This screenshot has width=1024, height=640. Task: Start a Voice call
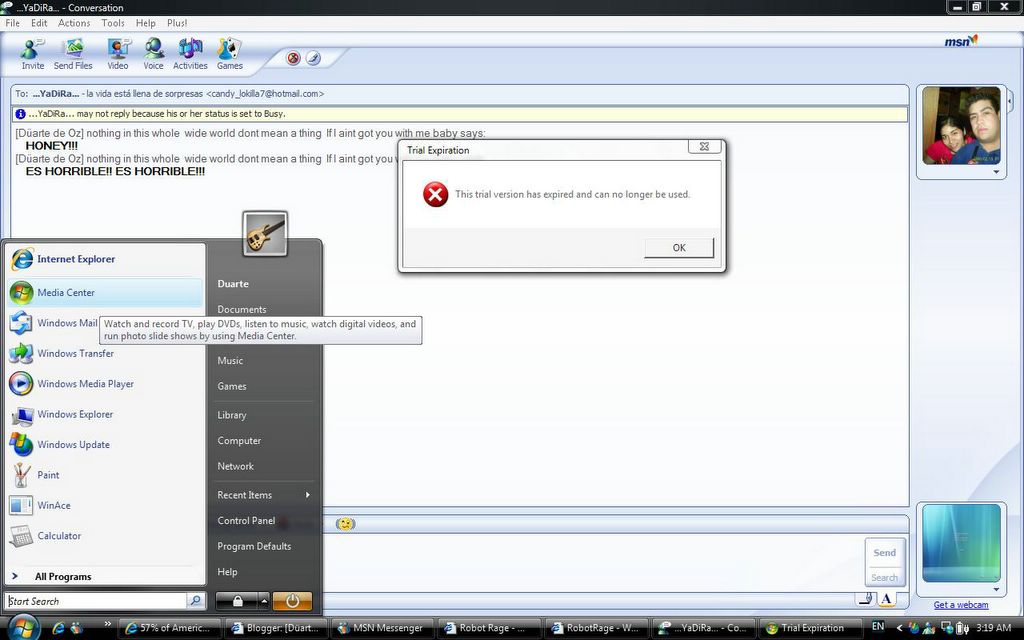pyautogui.click(x=153, y=54)
